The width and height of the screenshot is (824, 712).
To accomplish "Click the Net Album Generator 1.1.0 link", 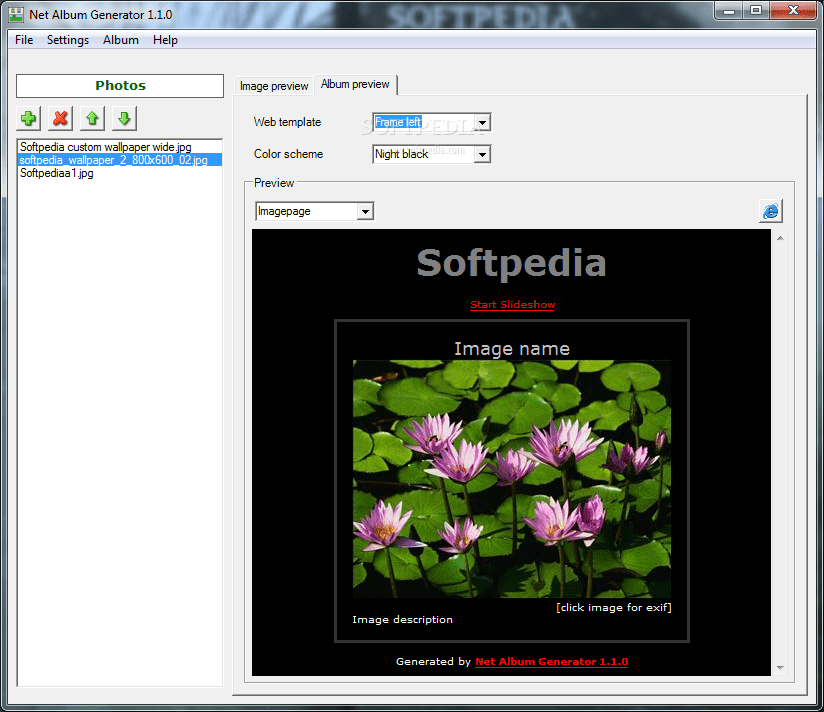I will pyautogui.click(x=551, y=661).
